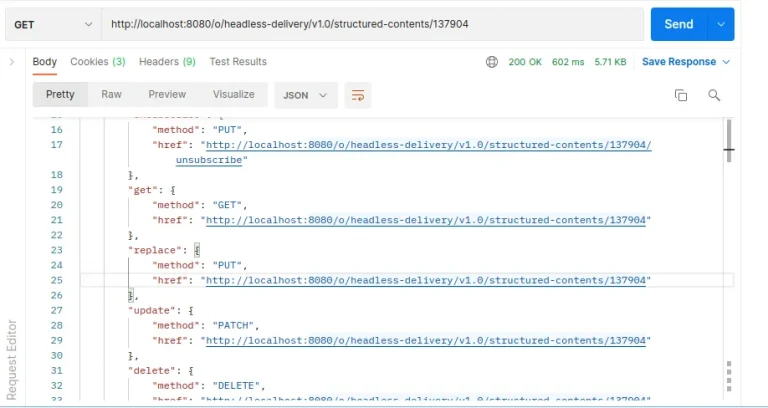This screenshot has width=768, height=408.
Task: Click line number 23 in the gutter
Action: pos(56,250)
